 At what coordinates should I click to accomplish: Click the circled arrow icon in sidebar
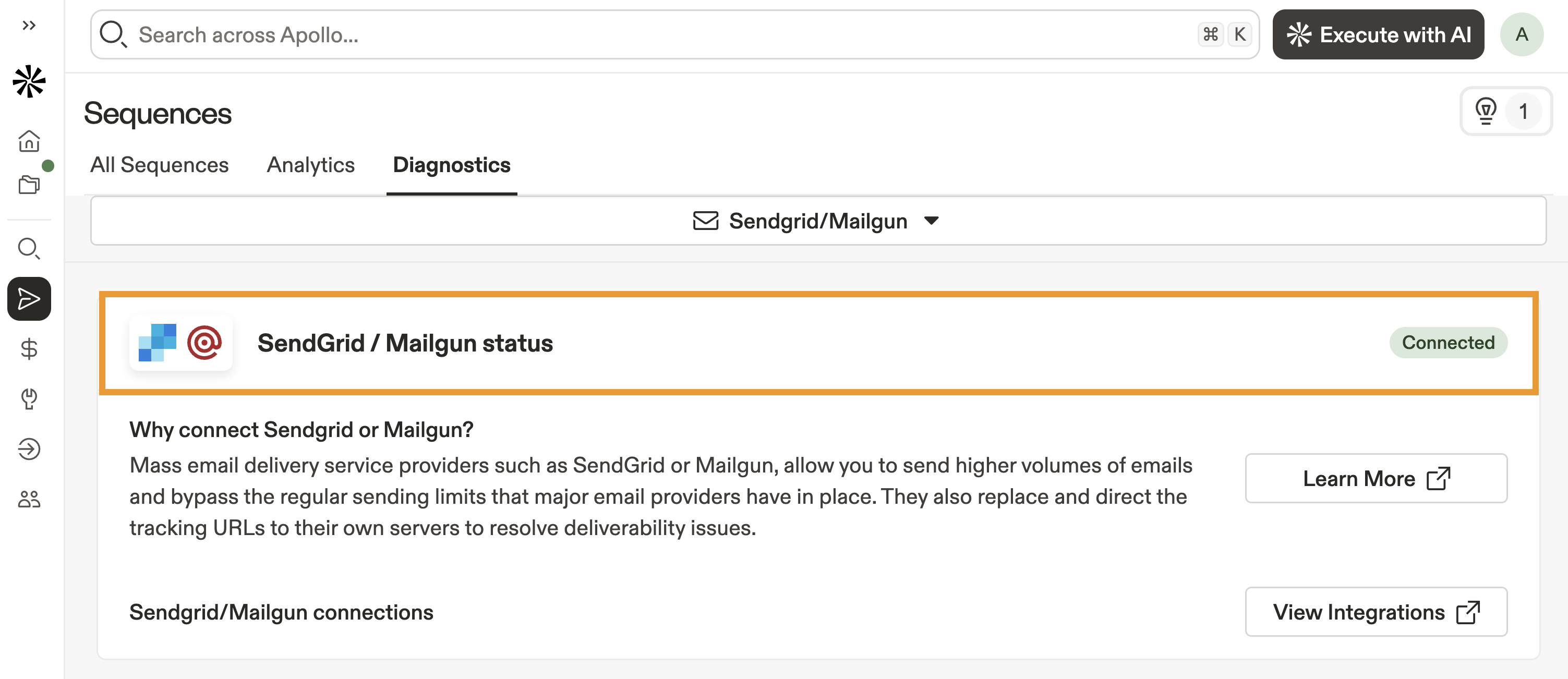click(x=29, y=449)
